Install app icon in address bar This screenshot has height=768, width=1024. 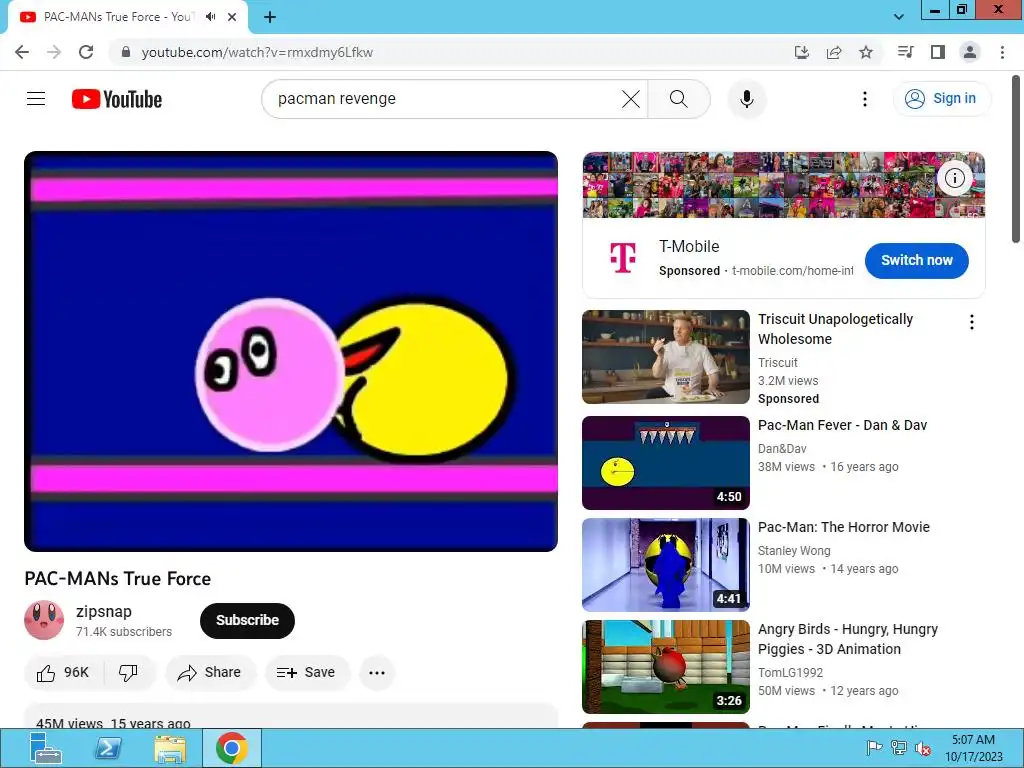(802, 52)
